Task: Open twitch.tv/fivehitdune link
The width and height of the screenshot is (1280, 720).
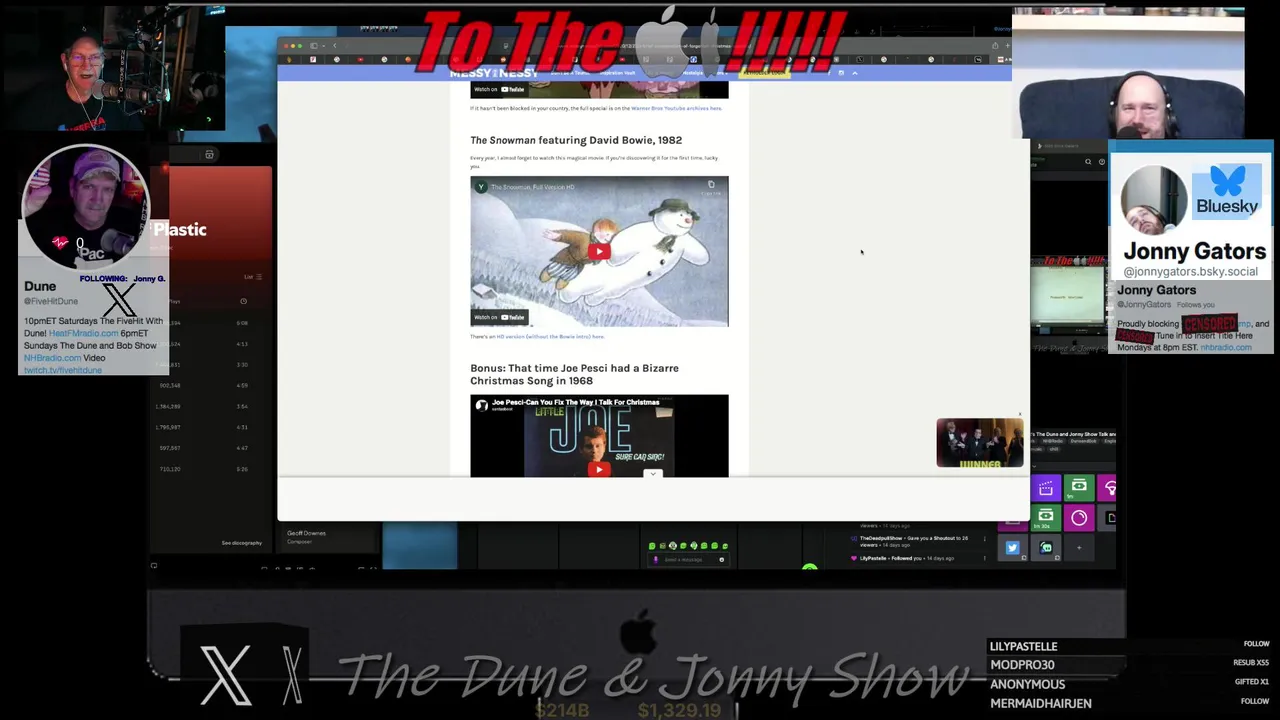Action: (x=63, y=370)
